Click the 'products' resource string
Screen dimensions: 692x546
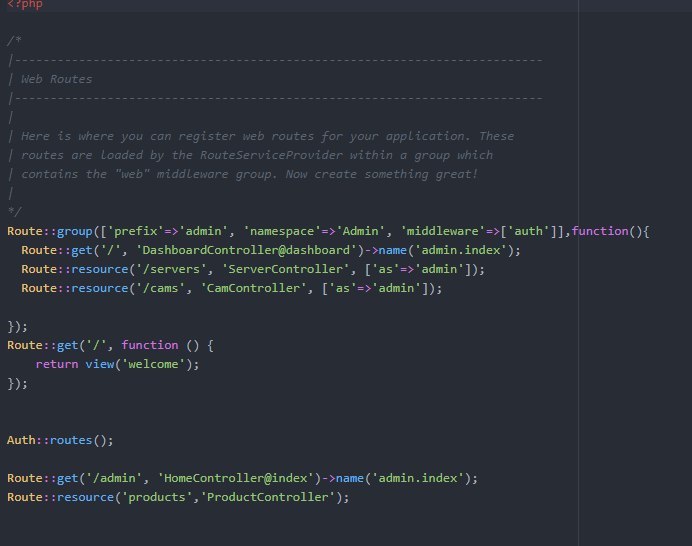click(x=157, y=497)
